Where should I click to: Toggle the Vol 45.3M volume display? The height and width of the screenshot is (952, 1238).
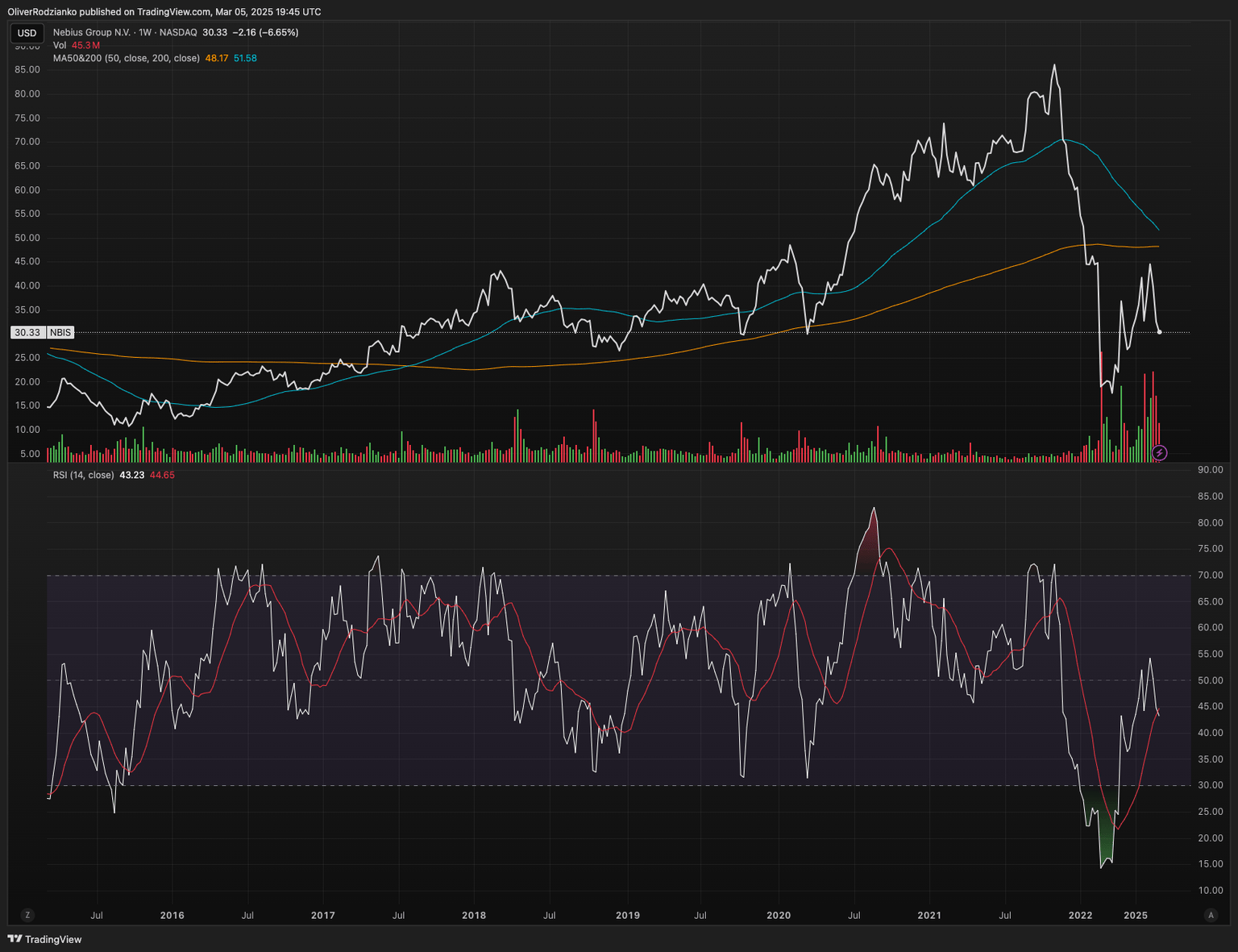(x=75, y=45)
